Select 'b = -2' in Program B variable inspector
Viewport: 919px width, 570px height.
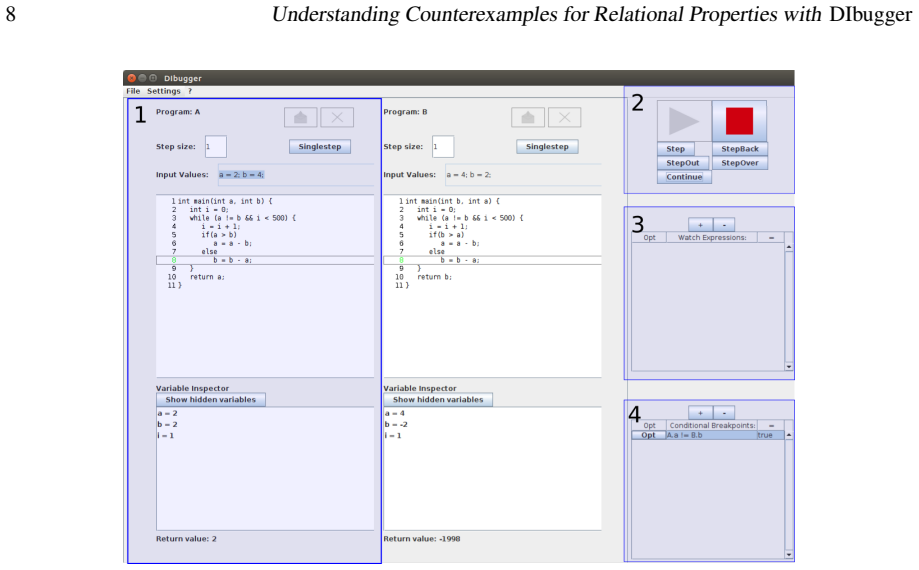[x=396, y=424]
